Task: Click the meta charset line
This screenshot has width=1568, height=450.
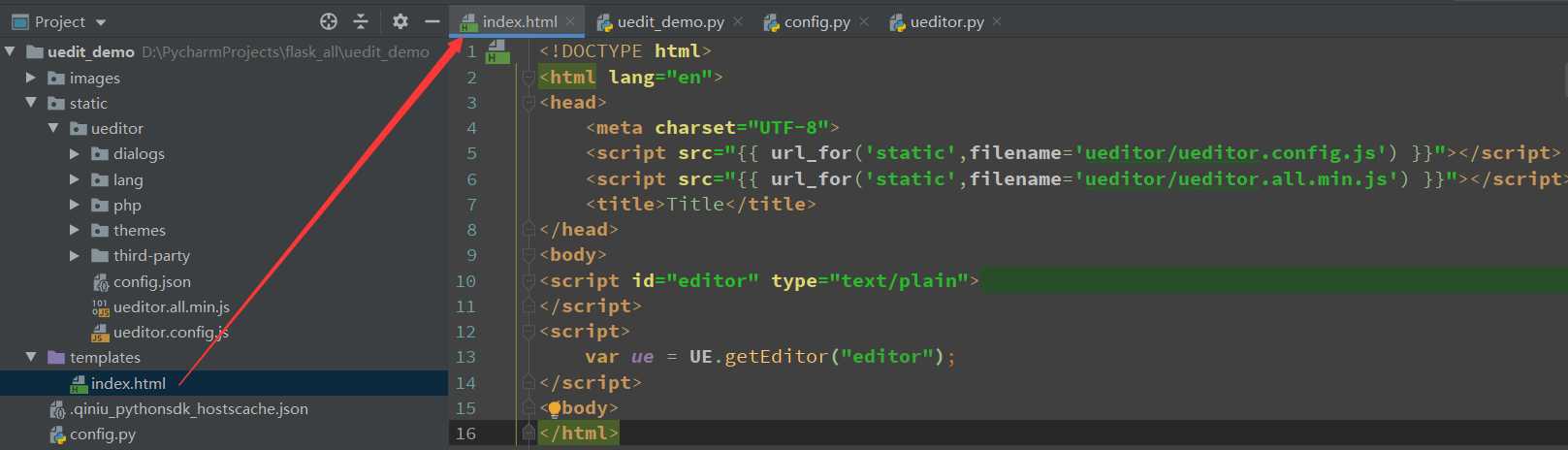Action: [x=713, y=127]
